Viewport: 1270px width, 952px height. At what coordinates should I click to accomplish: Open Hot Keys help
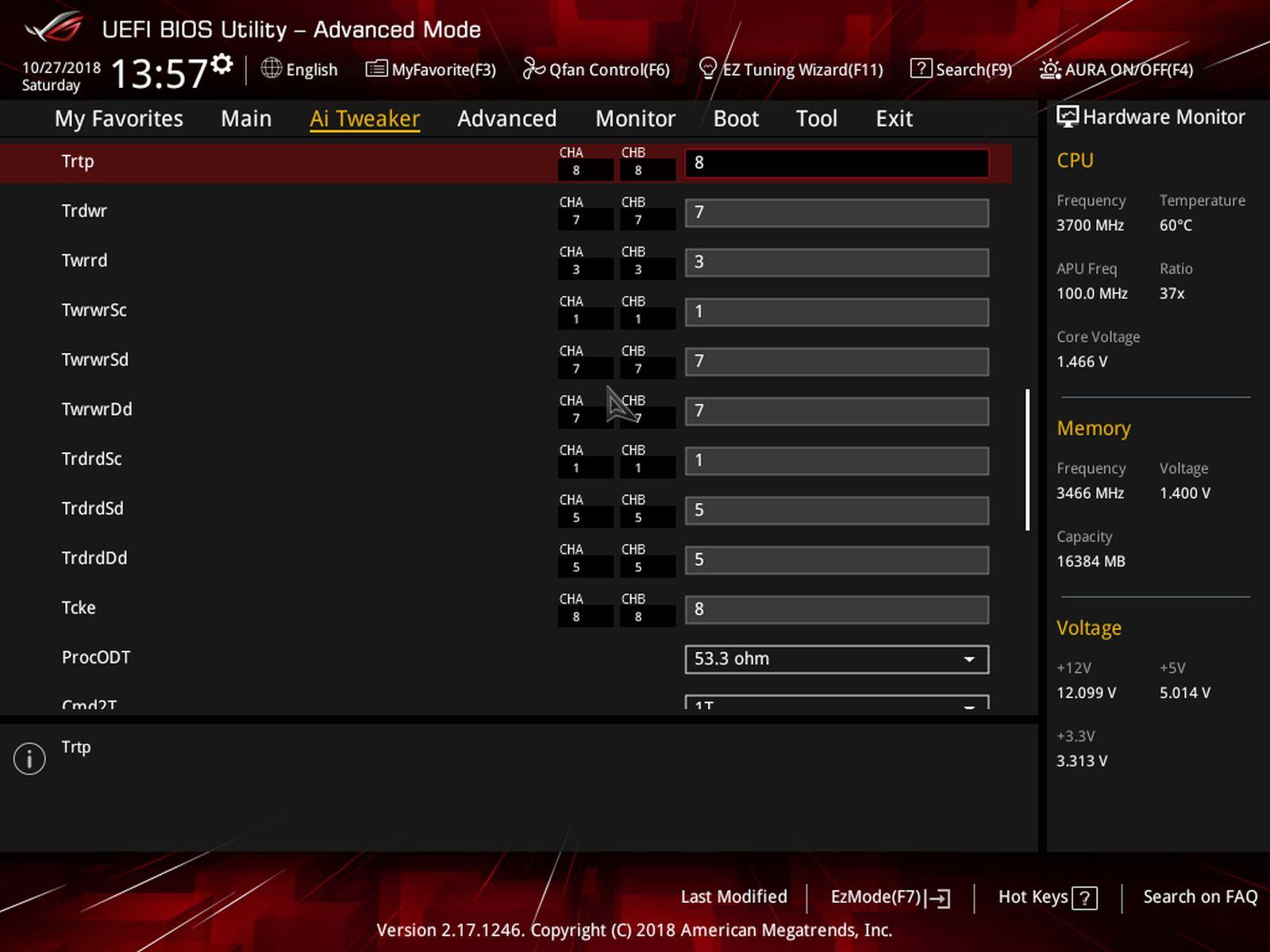(1033, 896)
